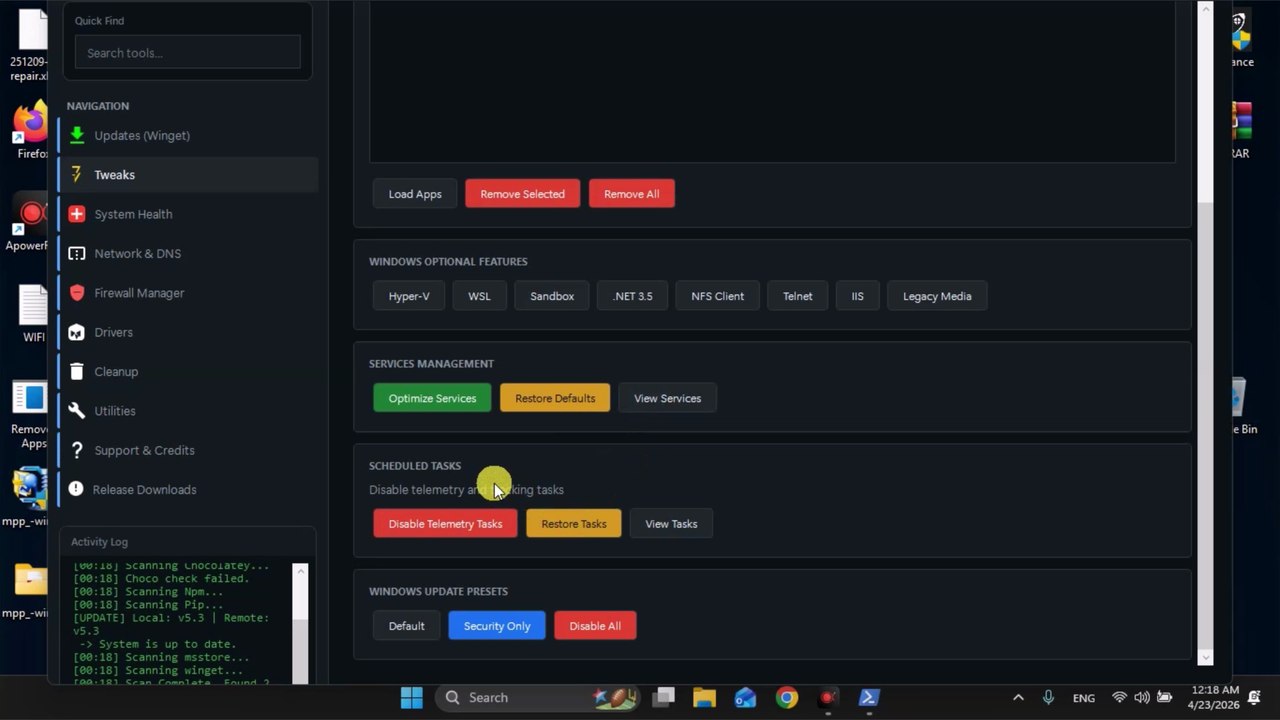Click the Quick Find search tools field
The width and height of the screenshot is (1280, 720).
[x=188, y=53]
